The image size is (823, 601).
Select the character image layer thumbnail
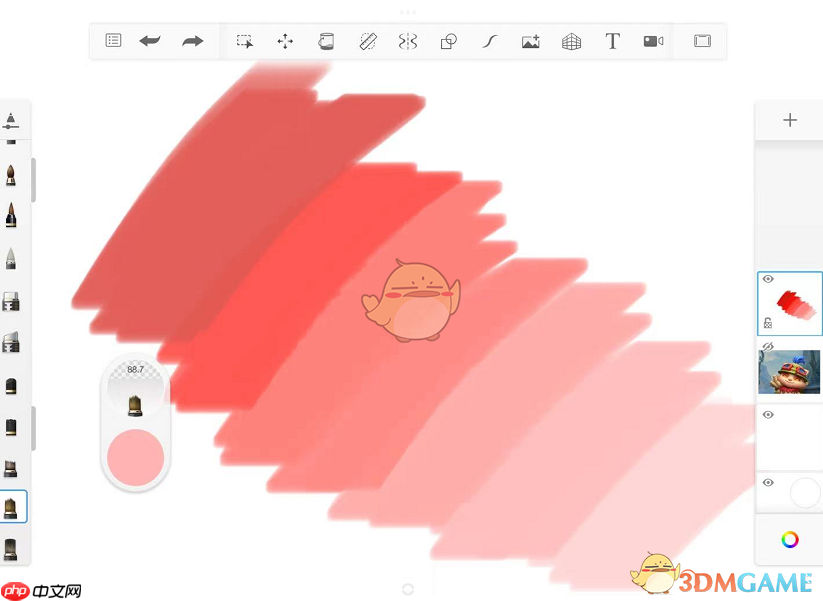tap(790, 372)
